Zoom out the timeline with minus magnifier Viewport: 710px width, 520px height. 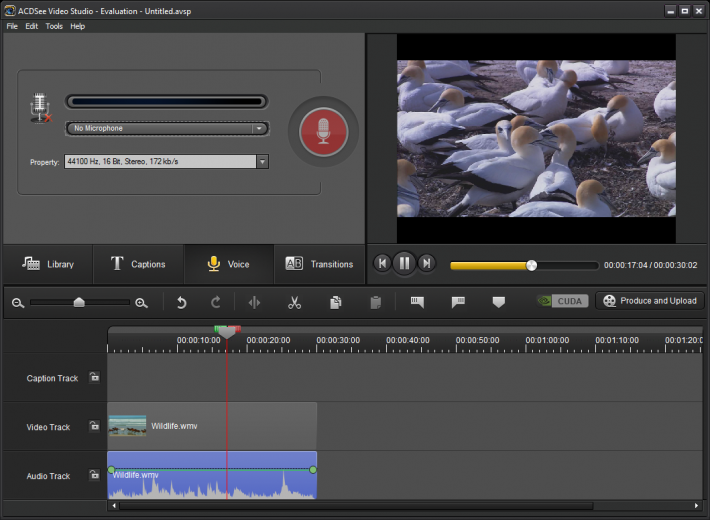point(18,303)
